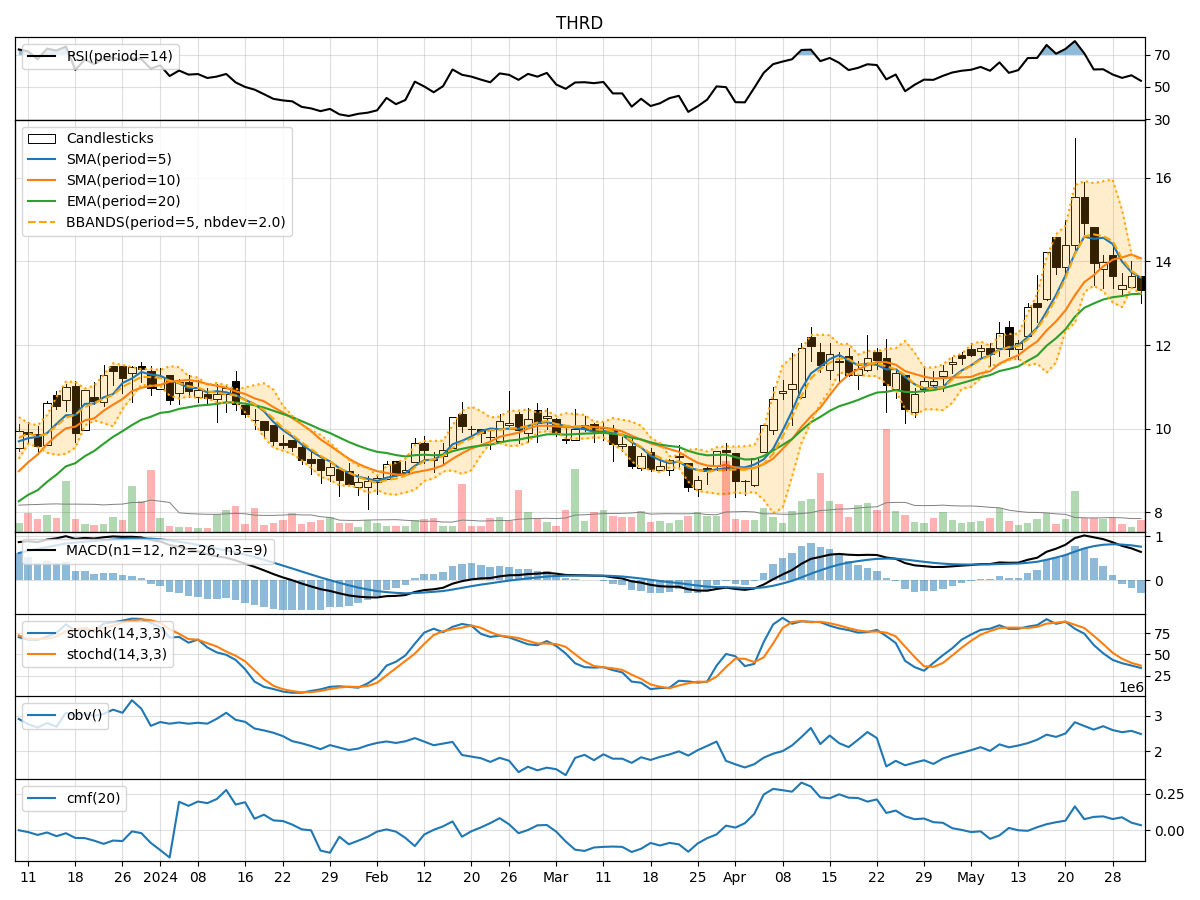Expand the RSI indicator panel legend

(110, 57)
